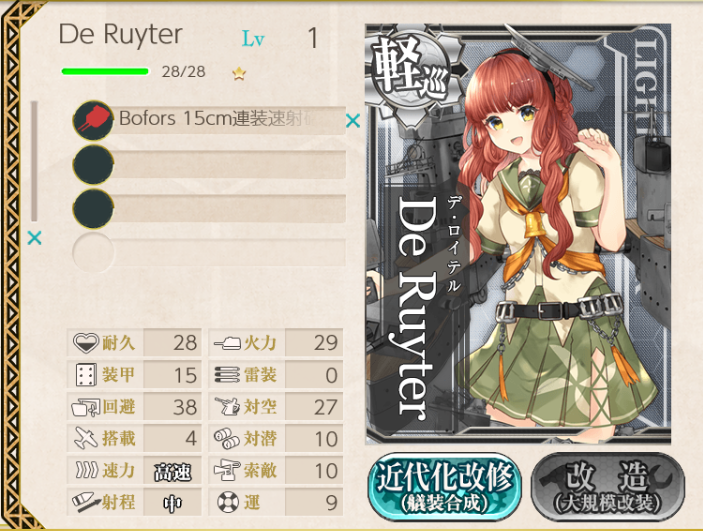Open 近代化改修 modernization button
The height and width of the screenshot is (531, 703).
[445, 487]
